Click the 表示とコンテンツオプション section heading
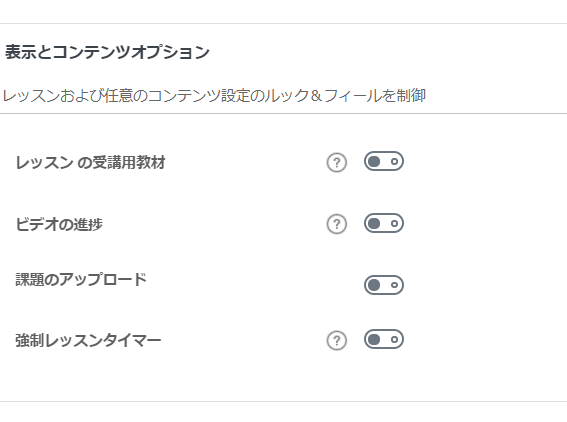The height and width of the screenshot is (422, 567). pyautogui.click(x=107, y=52)
